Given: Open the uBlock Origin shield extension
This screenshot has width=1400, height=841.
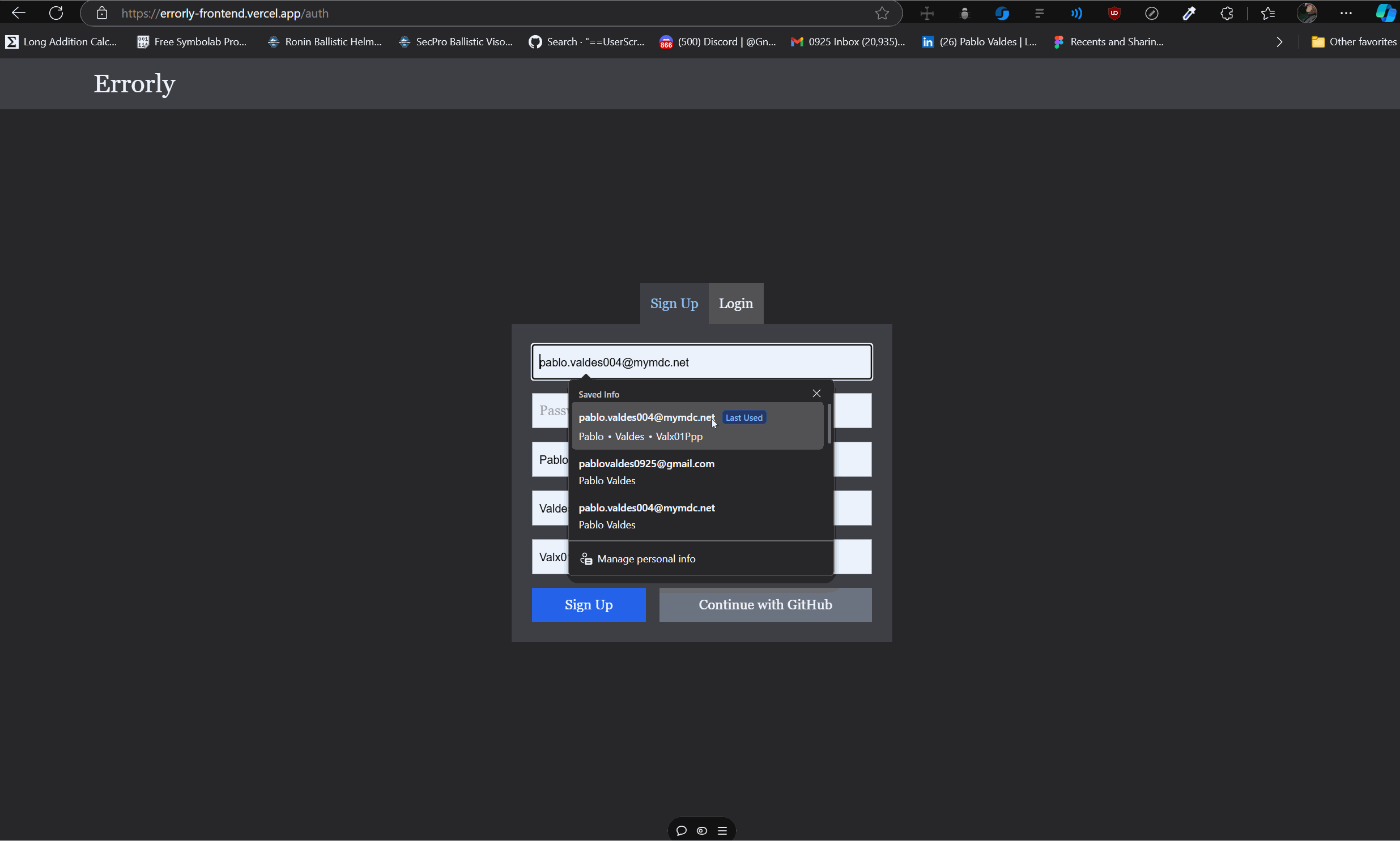Looking at the screenshot, I should [x=1114, y=13].
